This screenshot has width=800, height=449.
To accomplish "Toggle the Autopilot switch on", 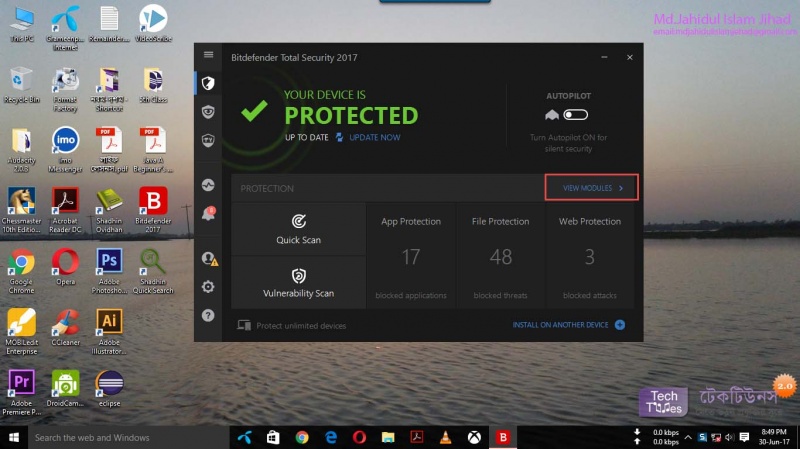I will (x=576, y=115).
